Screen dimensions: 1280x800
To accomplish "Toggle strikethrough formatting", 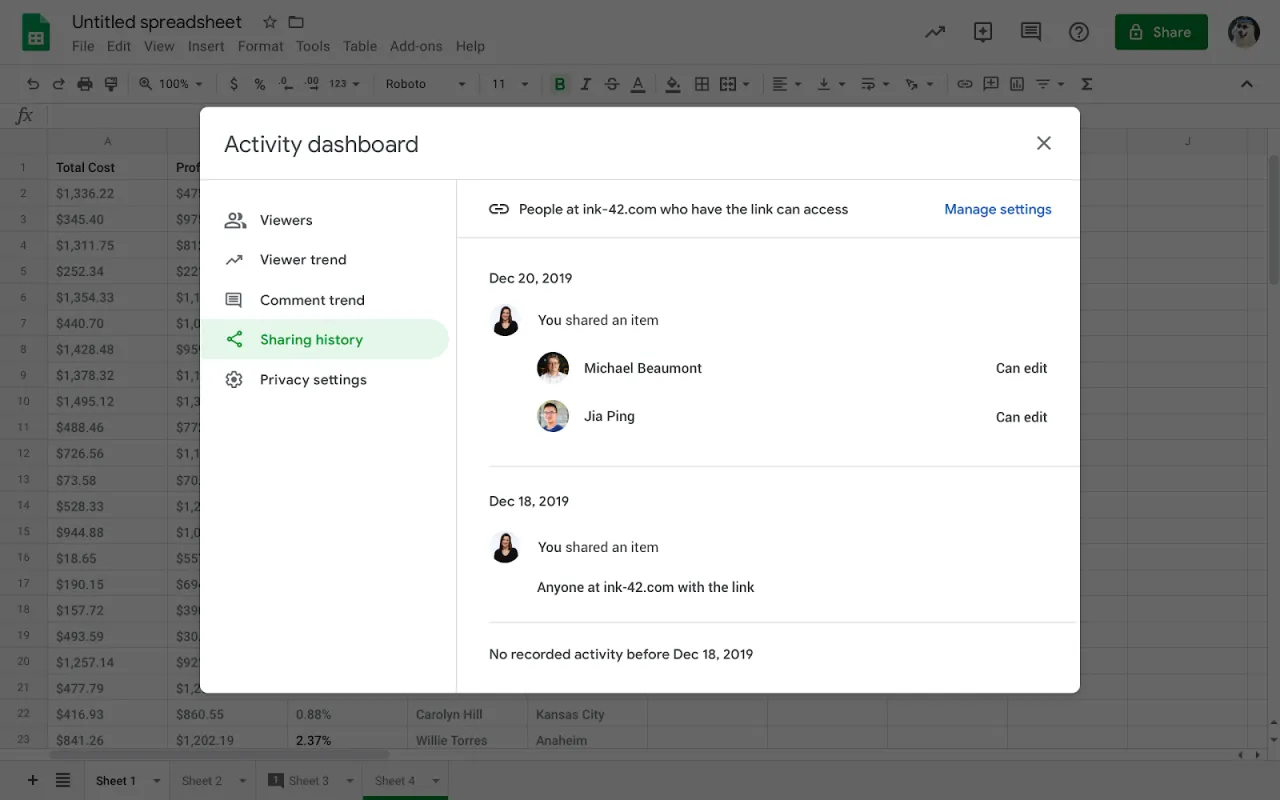I will pyautogui.click(x=613, y=84).
